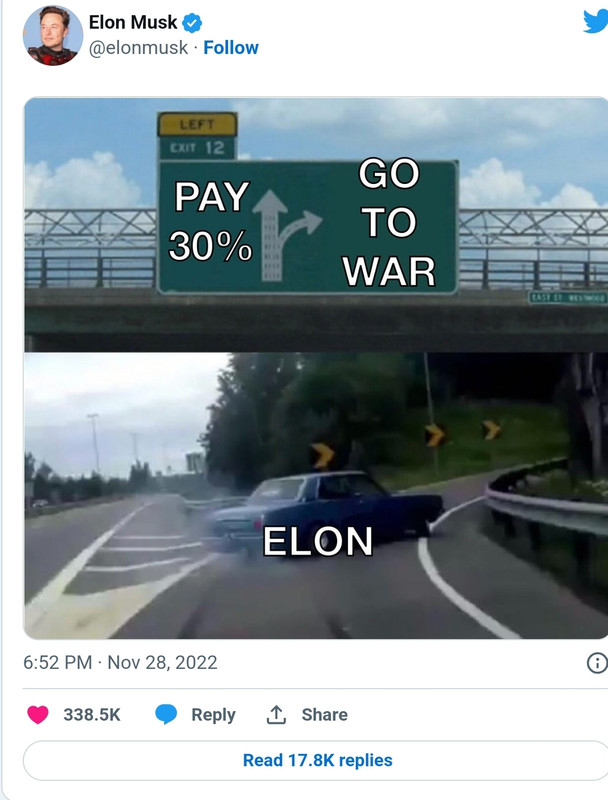Open the tweet info circle icon
608x800 pixels.
pos(597,663)
